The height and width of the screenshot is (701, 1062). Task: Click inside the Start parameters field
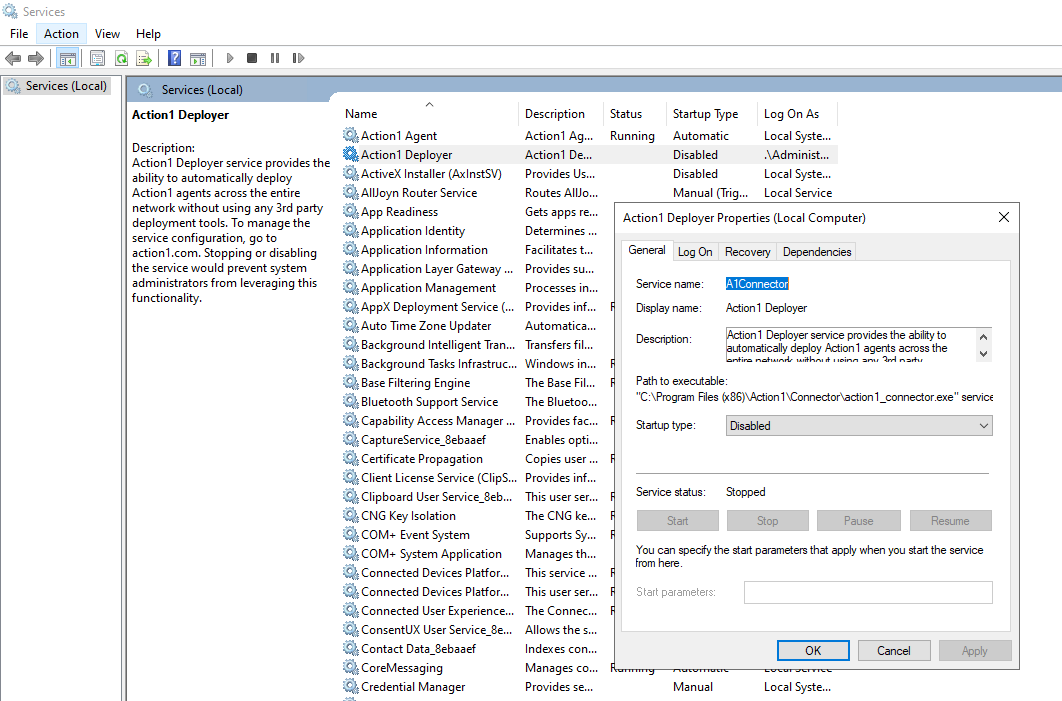tap(869, 592)
